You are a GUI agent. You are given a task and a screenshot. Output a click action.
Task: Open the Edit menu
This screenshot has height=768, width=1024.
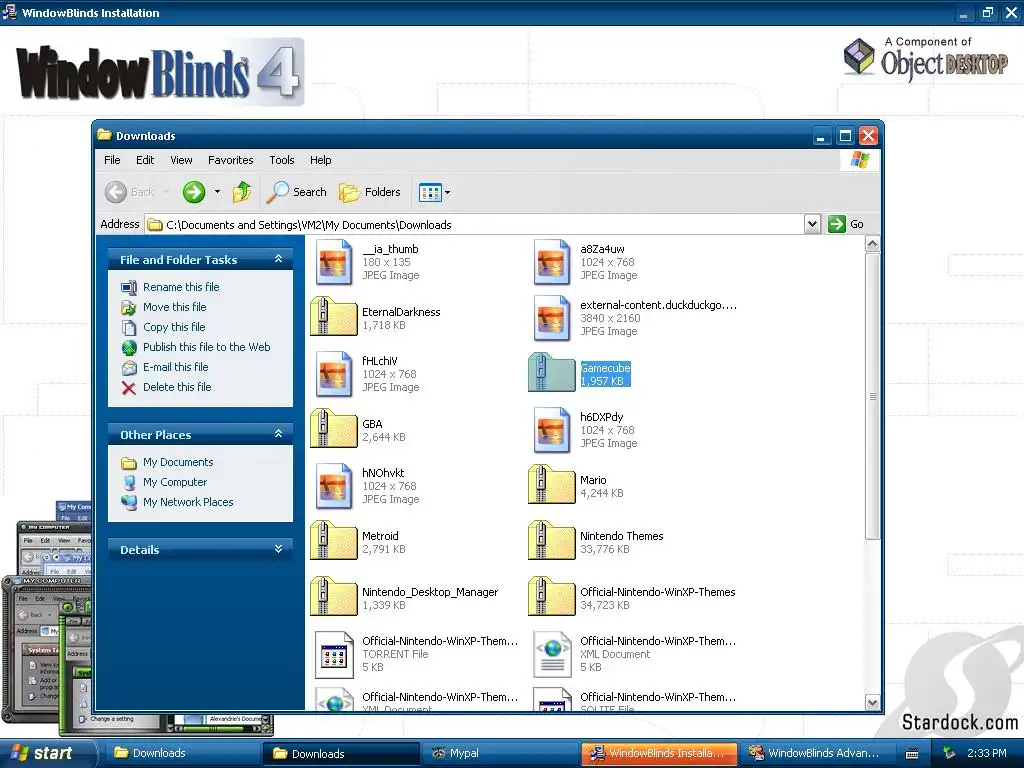[145, 160]
